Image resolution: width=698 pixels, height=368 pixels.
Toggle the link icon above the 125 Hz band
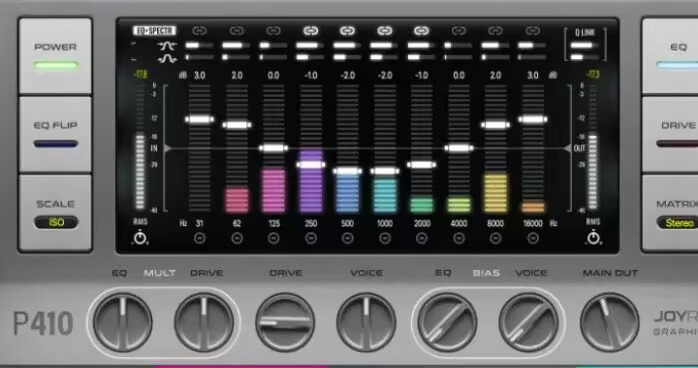(273, 31)
